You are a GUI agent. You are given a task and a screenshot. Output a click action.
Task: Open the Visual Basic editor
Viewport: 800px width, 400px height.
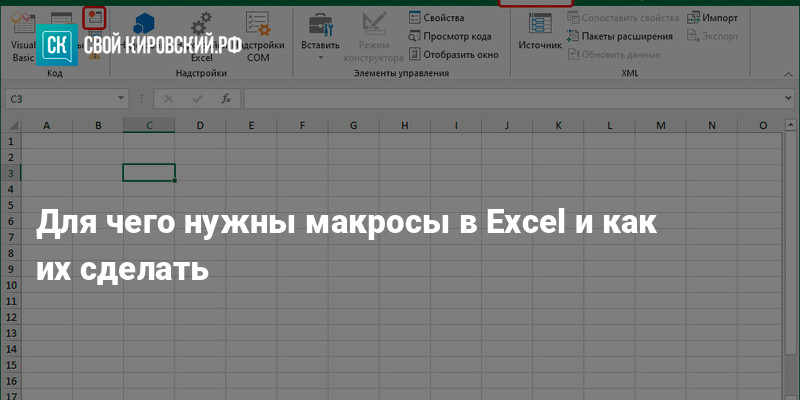point(23,36)
